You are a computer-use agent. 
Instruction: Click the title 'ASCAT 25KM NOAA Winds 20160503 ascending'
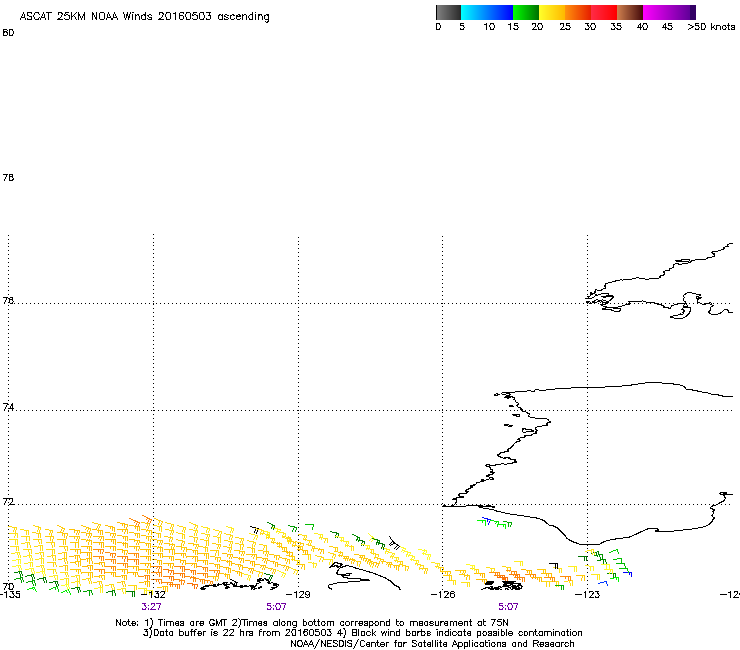click(x=144, y=17)
